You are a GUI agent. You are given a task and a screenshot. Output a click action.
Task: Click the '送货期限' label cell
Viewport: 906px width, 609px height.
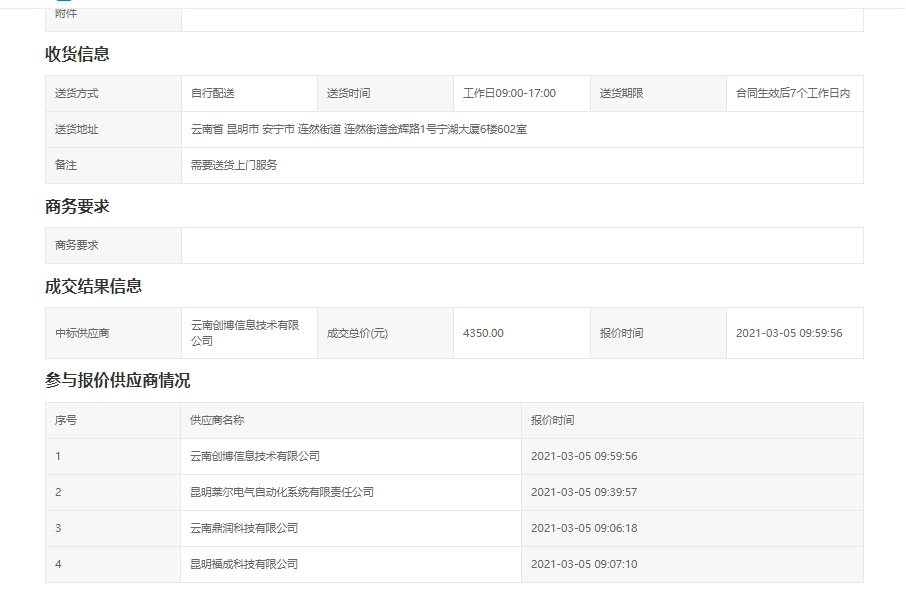(x=658, y=93)
